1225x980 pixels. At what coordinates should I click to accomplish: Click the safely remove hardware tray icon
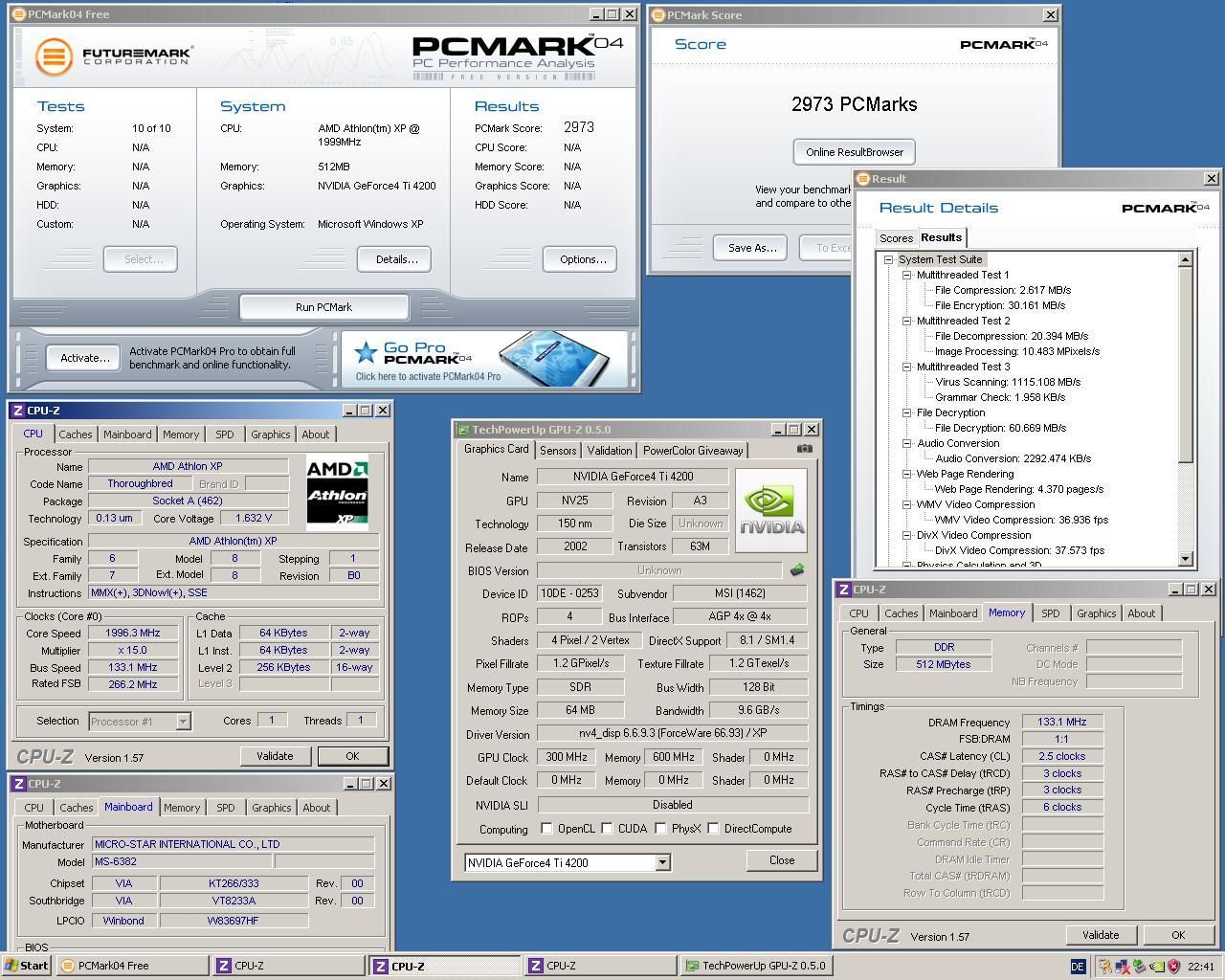pyautogui.click(x=1139, y=967)
